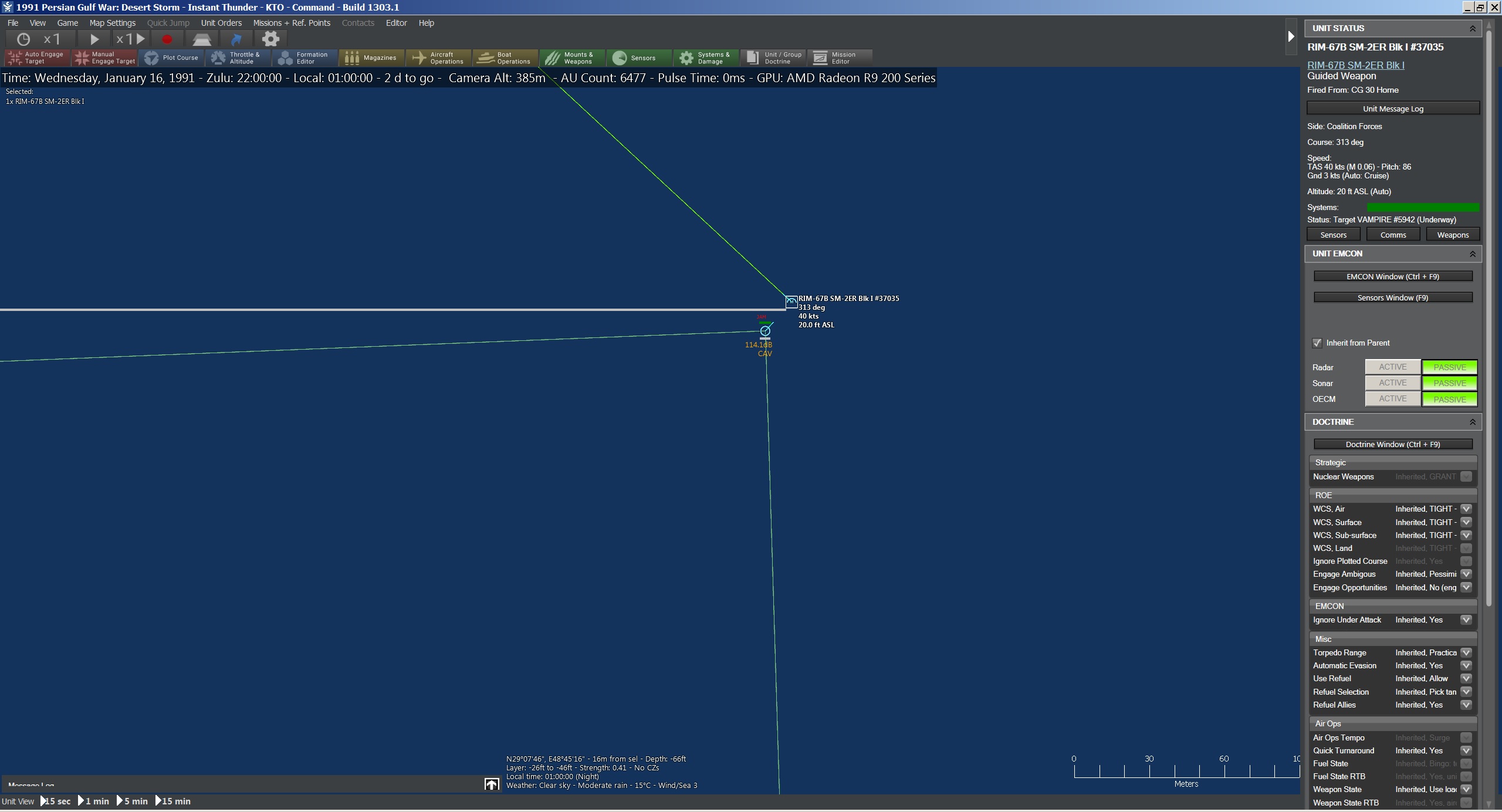Expand the Automatic Evasion dropdown
The width and height of the screenshot is (1502, 812).
pyautogui.click(x=1466, y=665)
